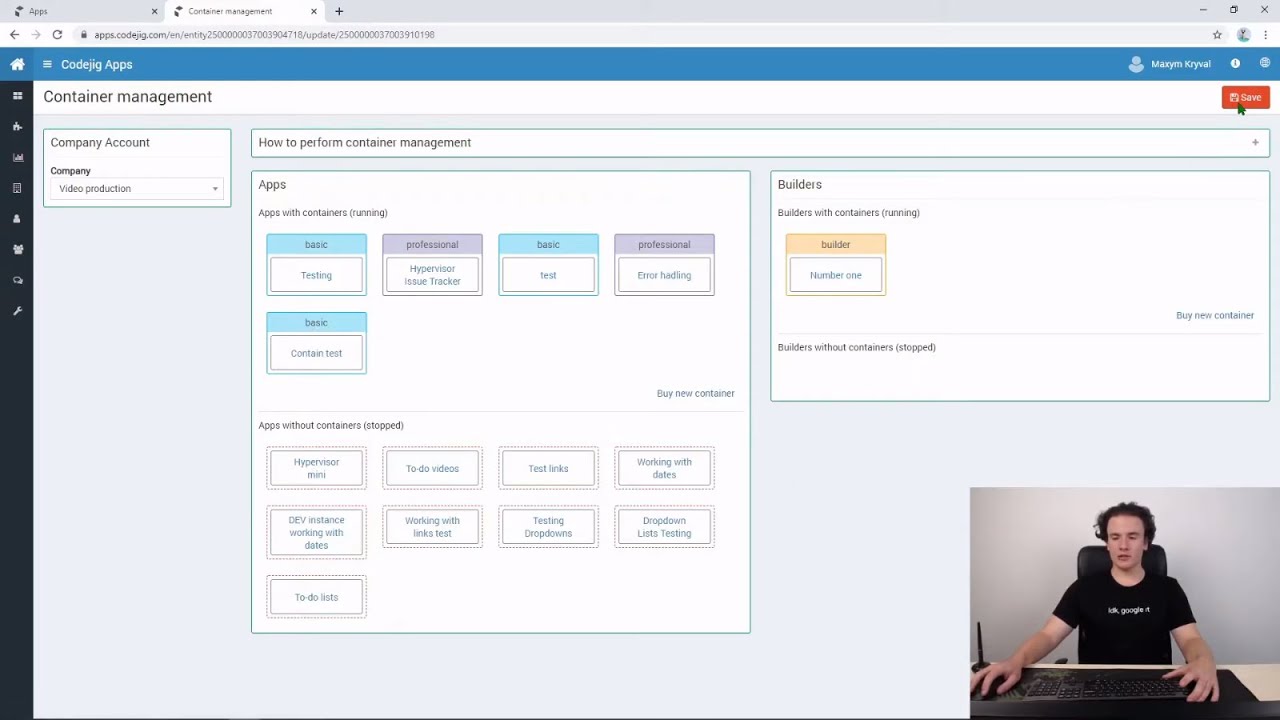The width and height of the screenshot is (1280, 720).
Task: Go to the home icon in the header
Action: [17, 64]
